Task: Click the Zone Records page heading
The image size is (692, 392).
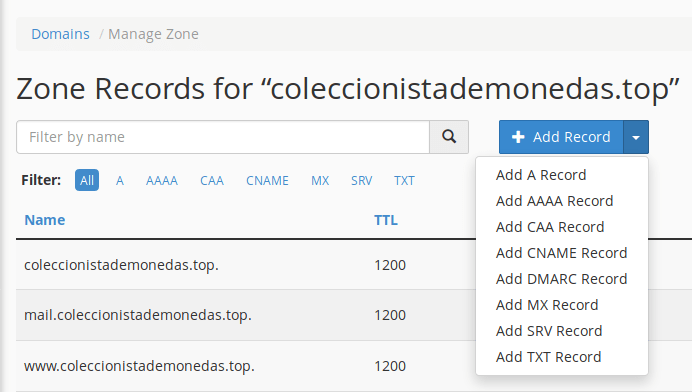Action: point(348,89)
